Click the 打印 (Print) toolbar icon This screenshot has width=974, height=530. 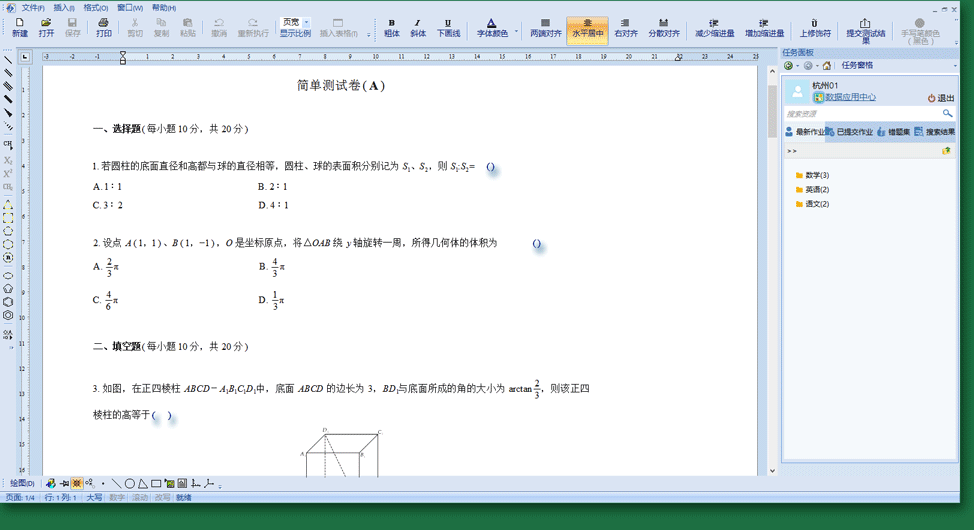tap(103, 27)
